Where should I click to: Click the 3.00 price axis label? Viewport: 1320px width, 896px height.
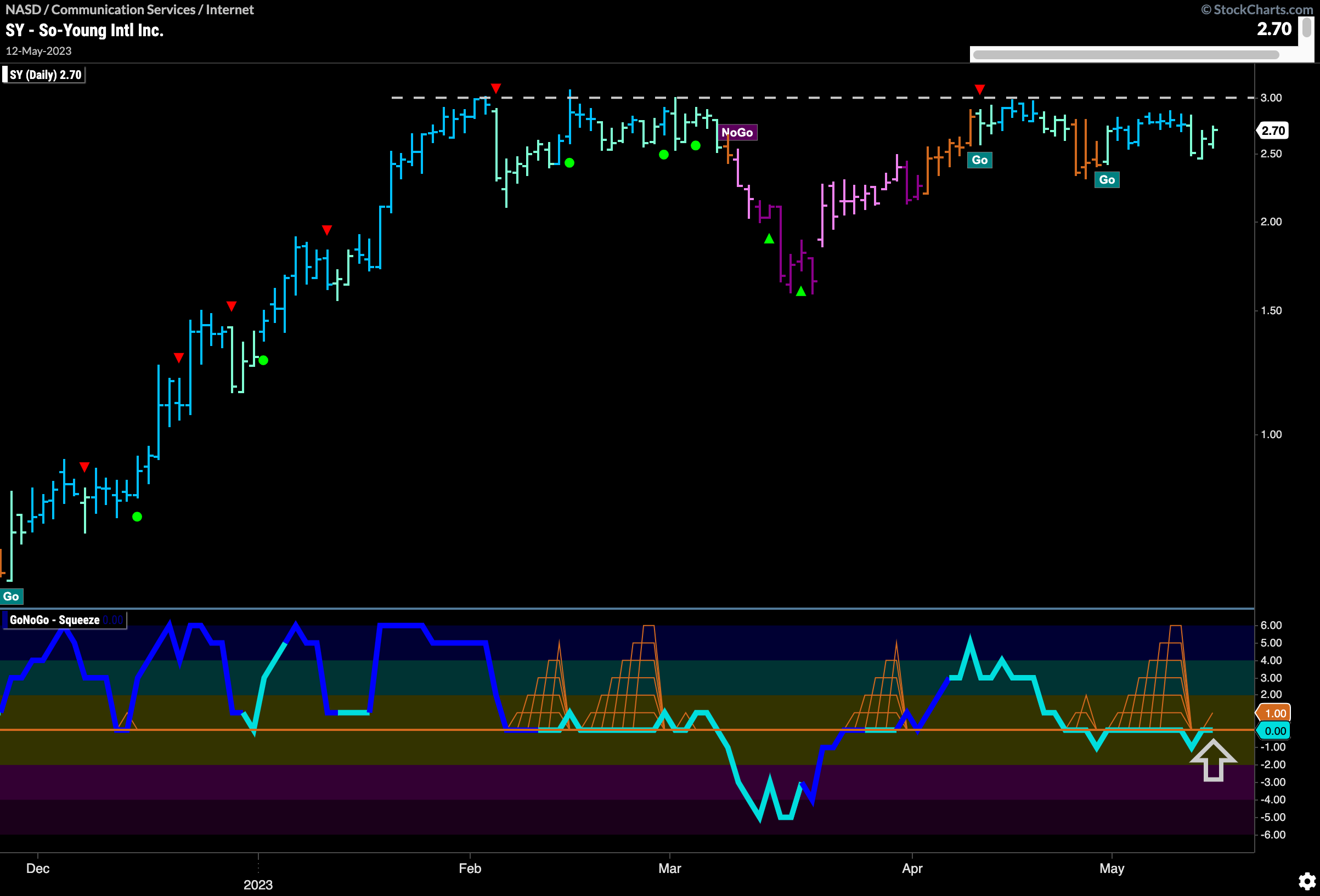pos(1271,98)
